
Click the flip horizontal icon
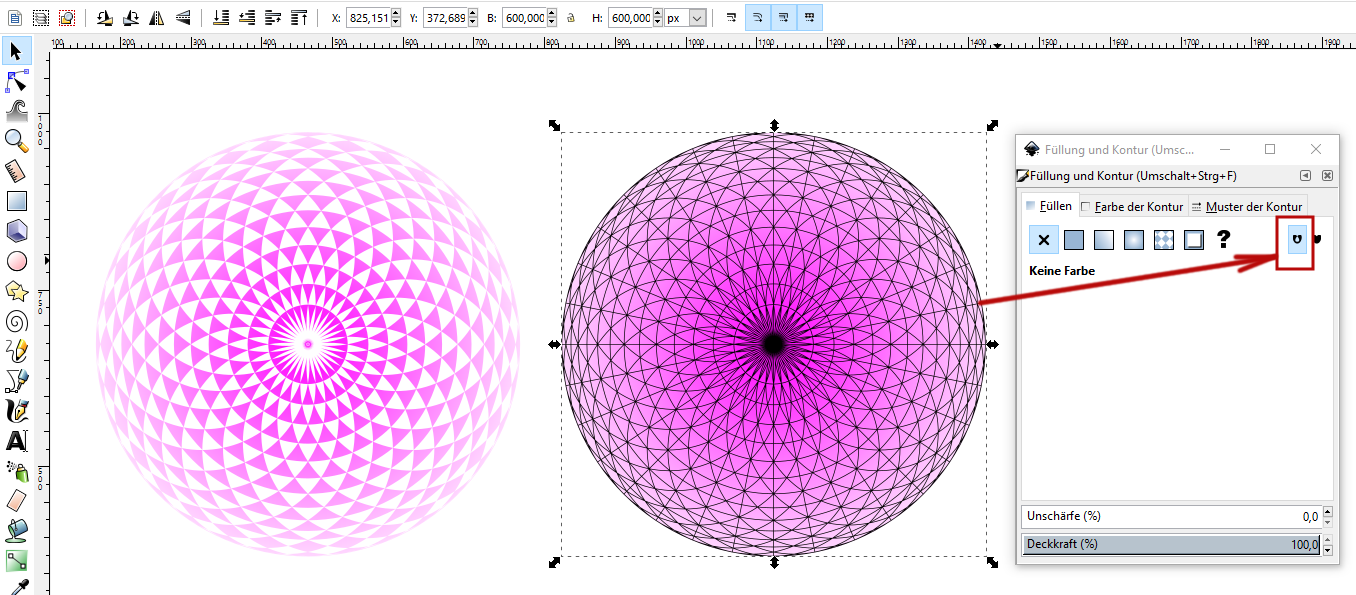coord(156,18)
